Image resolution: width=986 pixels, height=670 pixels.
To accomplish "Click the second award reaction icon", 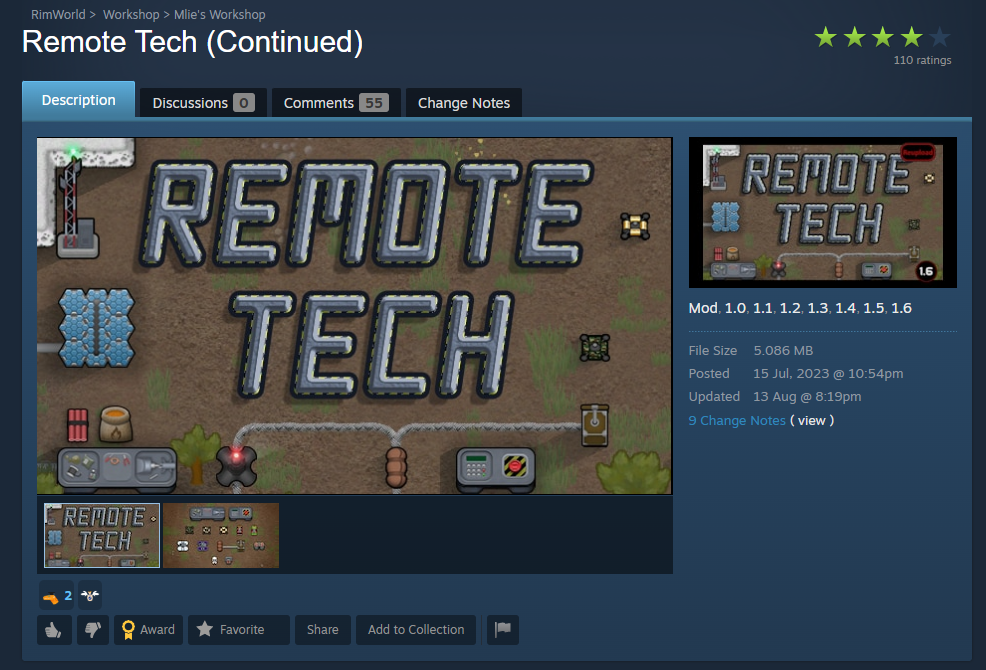I will [90, 595].
